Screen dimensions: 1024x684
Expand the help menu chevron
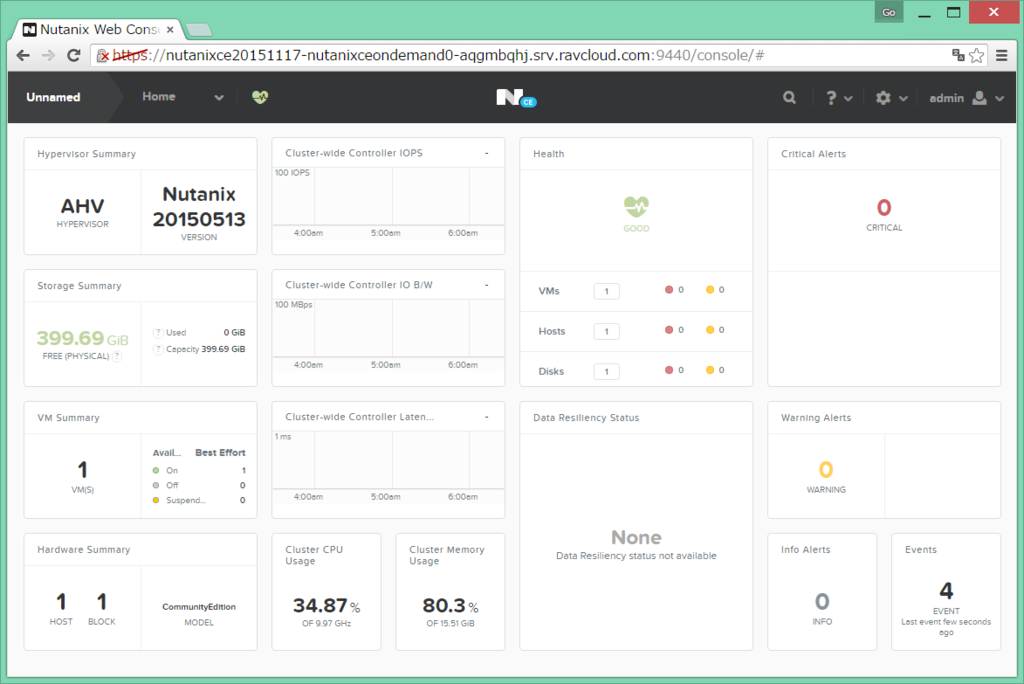pyautogui.click(x=848, y=99)
